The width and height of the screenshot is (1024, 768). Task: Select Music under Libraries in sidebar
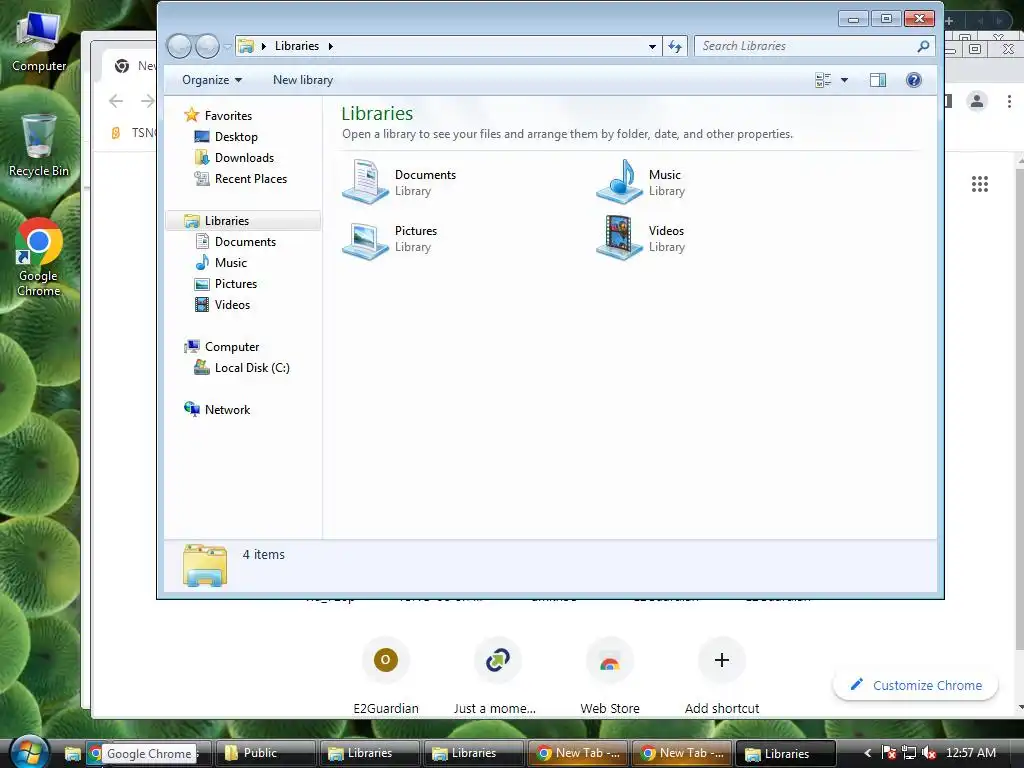point(231,263)
